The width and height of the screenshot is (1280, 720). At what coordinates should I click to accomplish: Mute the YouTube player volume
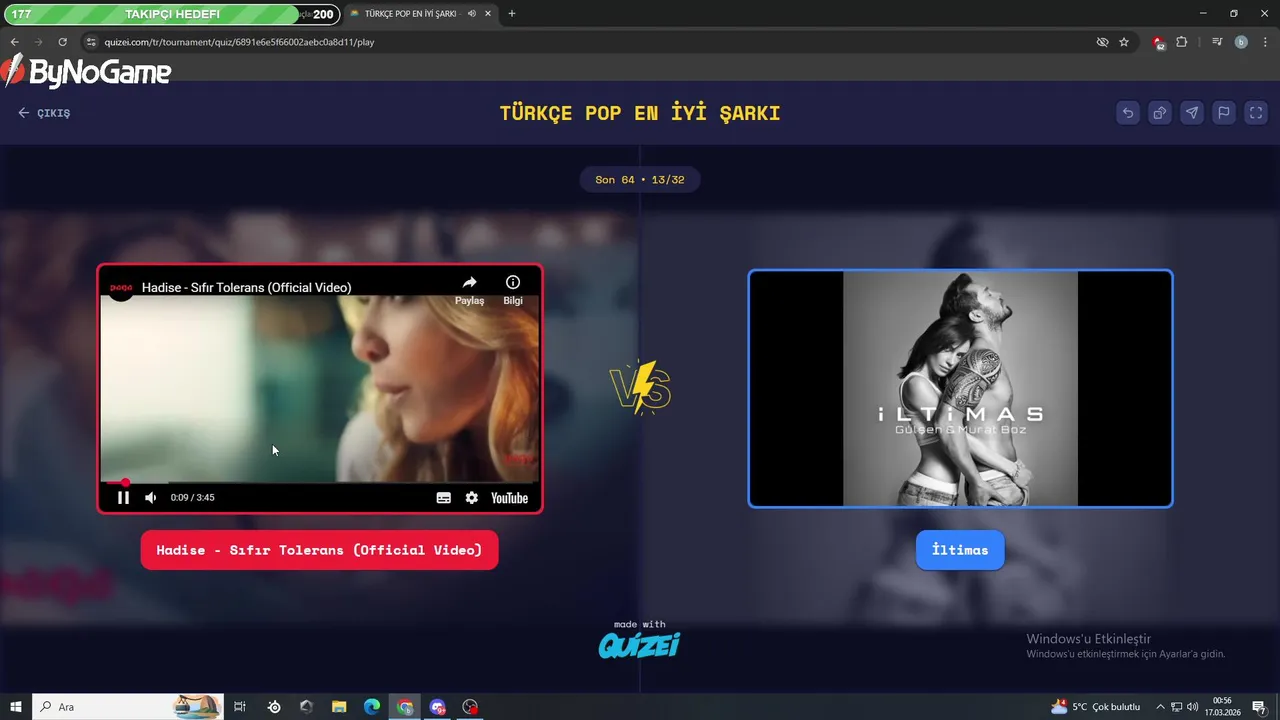coord(151,498)
